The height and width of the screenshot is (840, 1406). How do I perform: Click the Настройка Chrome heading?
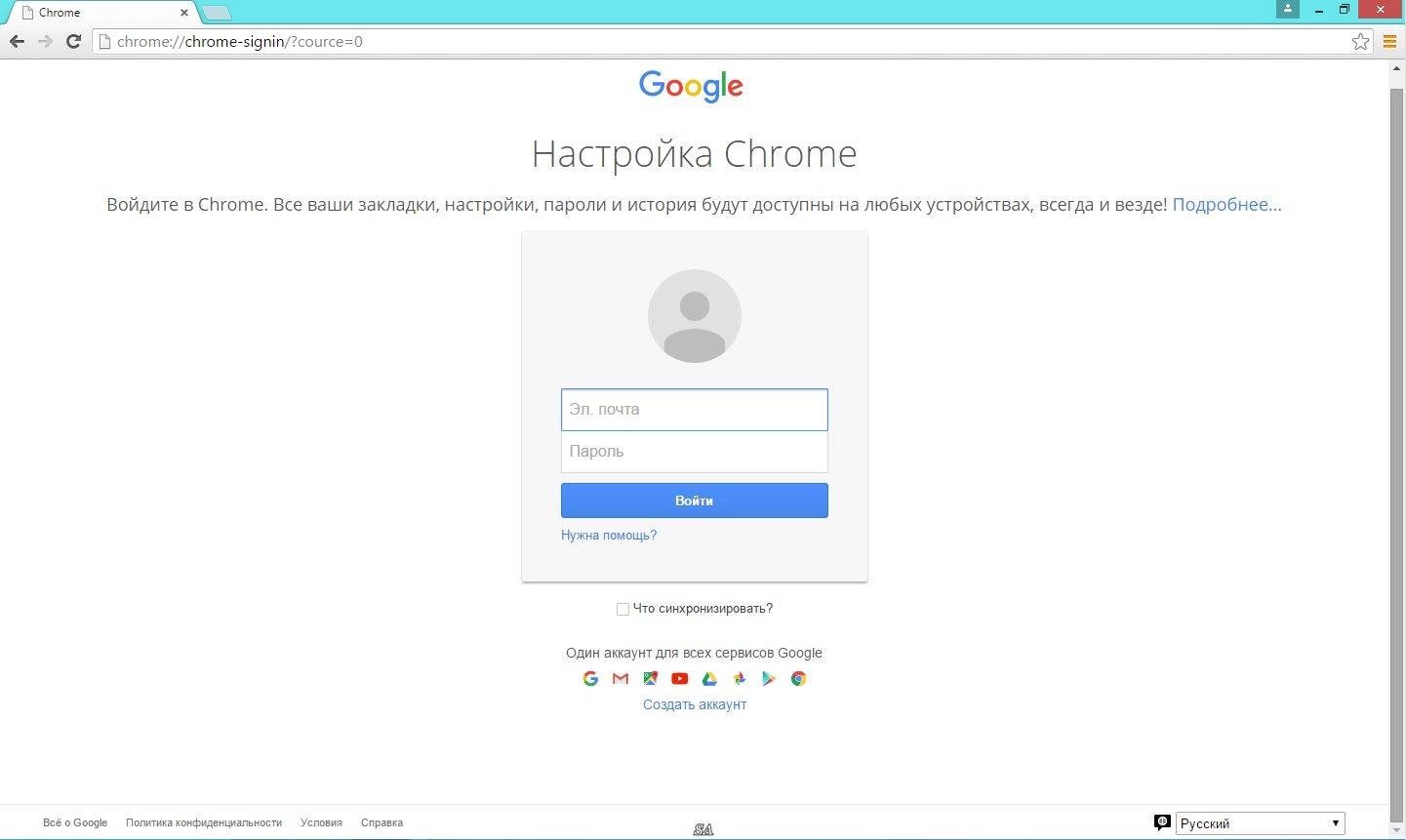[x=694, y=153]
